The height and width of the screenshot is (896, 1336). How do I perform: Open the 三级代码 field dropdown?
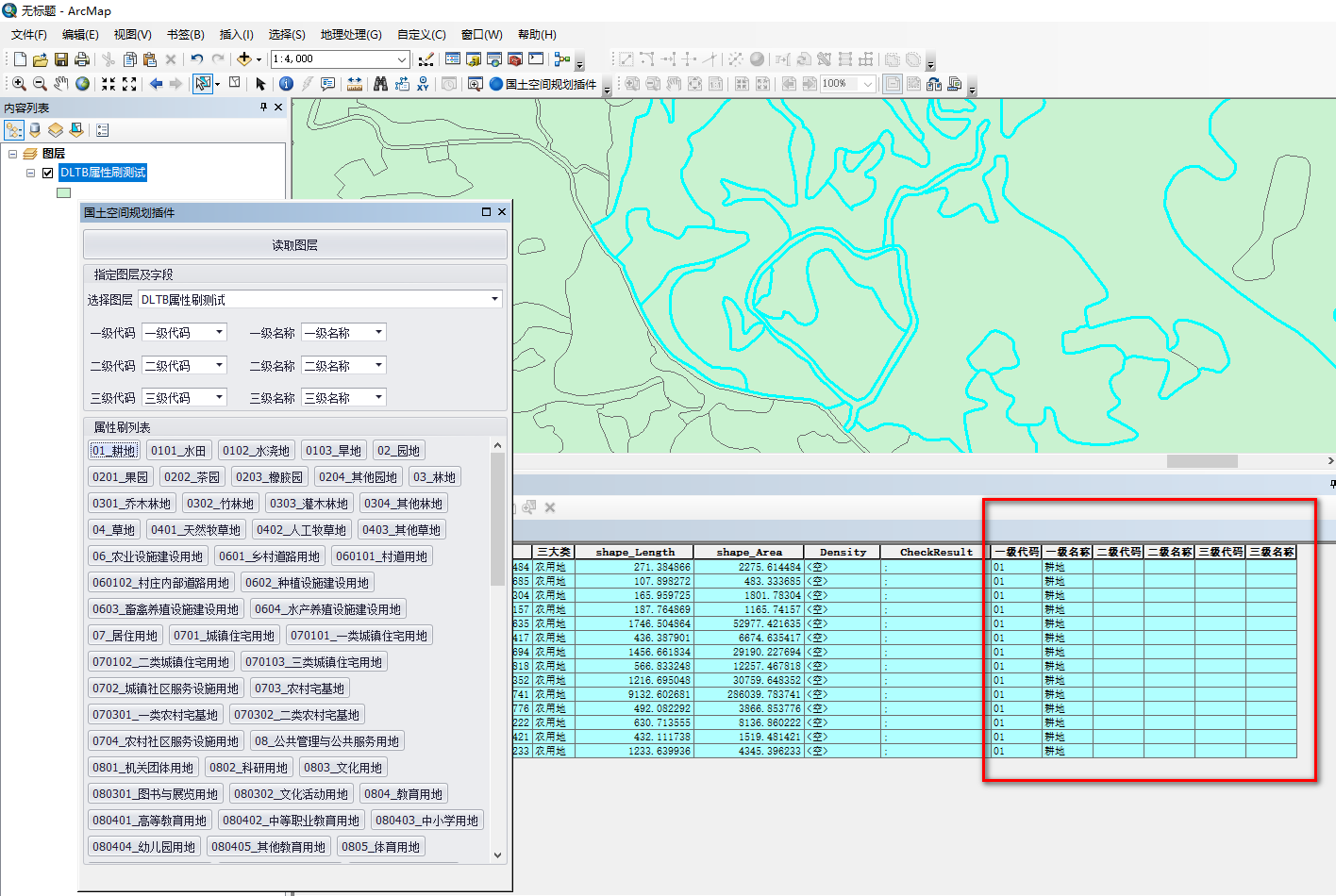[219, 397]
